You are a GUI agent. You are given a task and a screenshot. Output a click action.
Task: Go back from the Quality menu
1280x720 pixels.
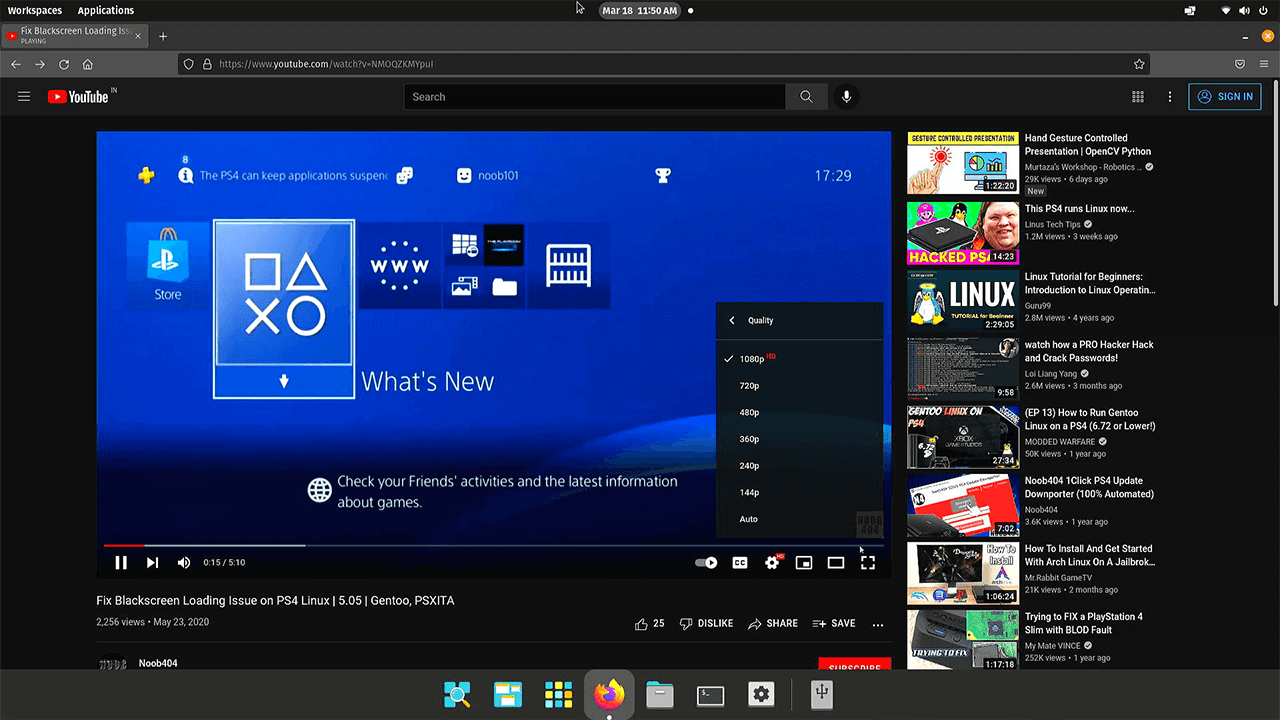click(x=732, y=320)
